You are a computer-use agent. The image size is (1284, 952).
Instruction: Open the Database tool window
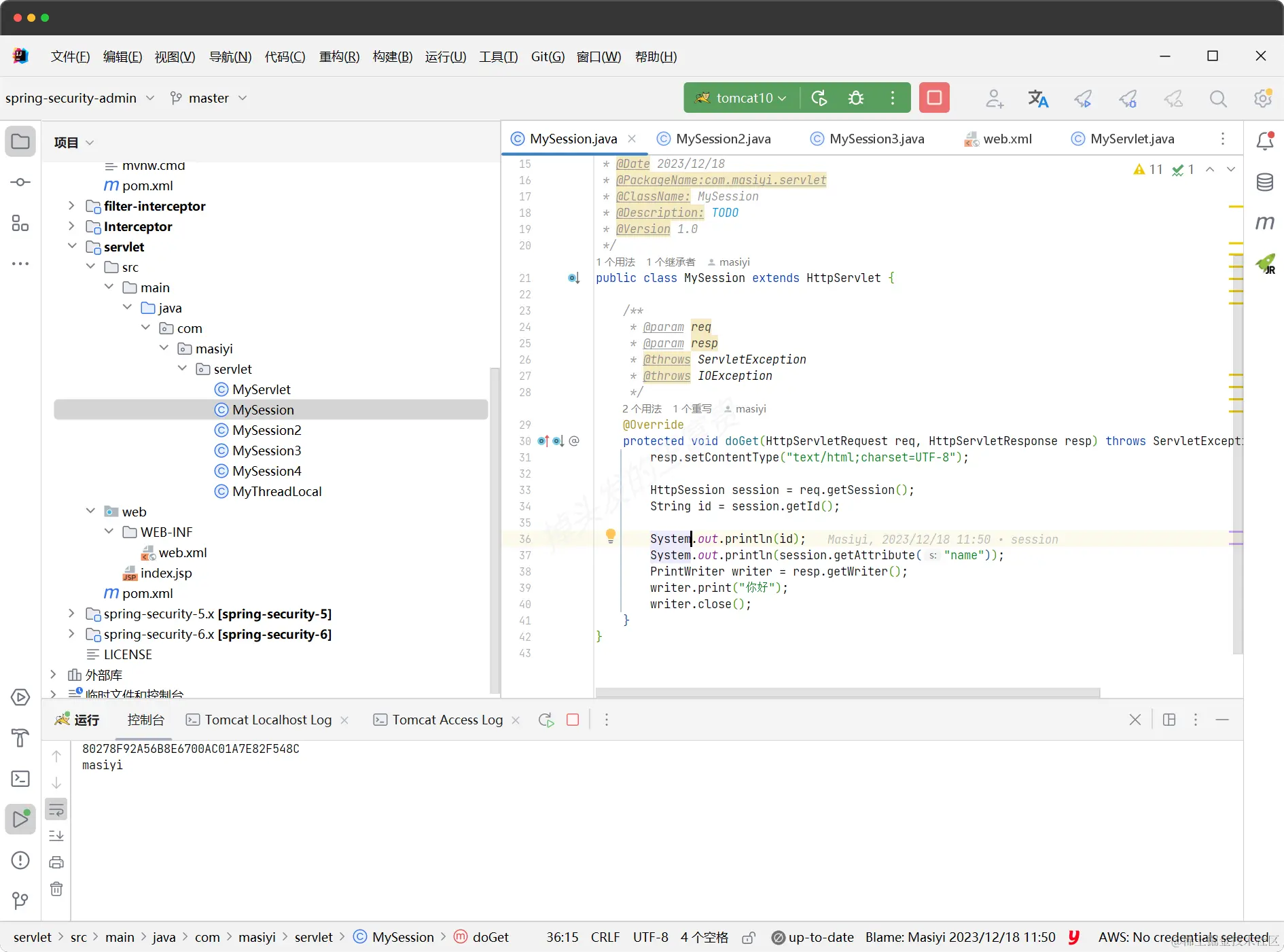coord(1265,182)
